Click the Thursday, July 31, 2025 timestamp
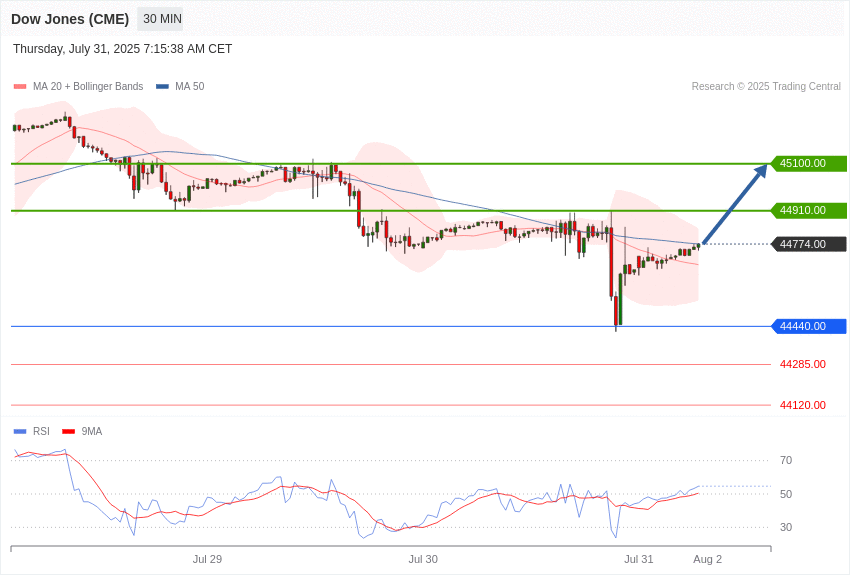Viewport: 850px width, 576px height. pos(122,49)
